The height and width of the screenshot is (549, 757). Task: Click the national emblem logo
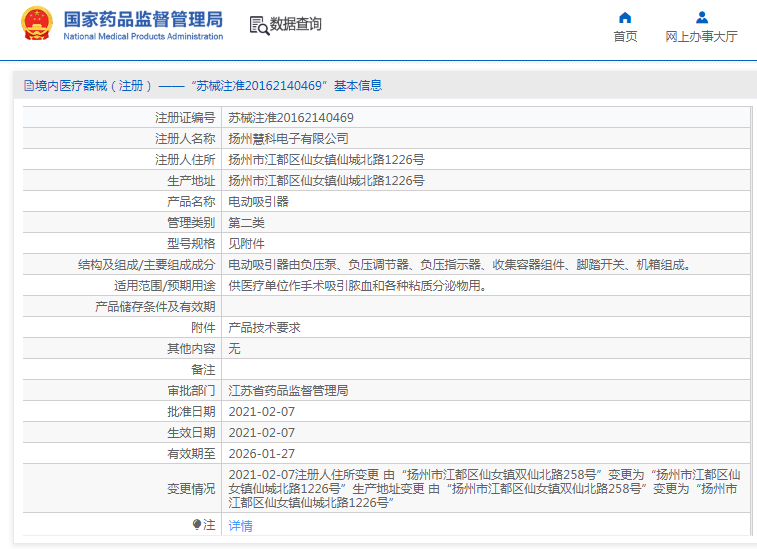click(x=37, y=24)
